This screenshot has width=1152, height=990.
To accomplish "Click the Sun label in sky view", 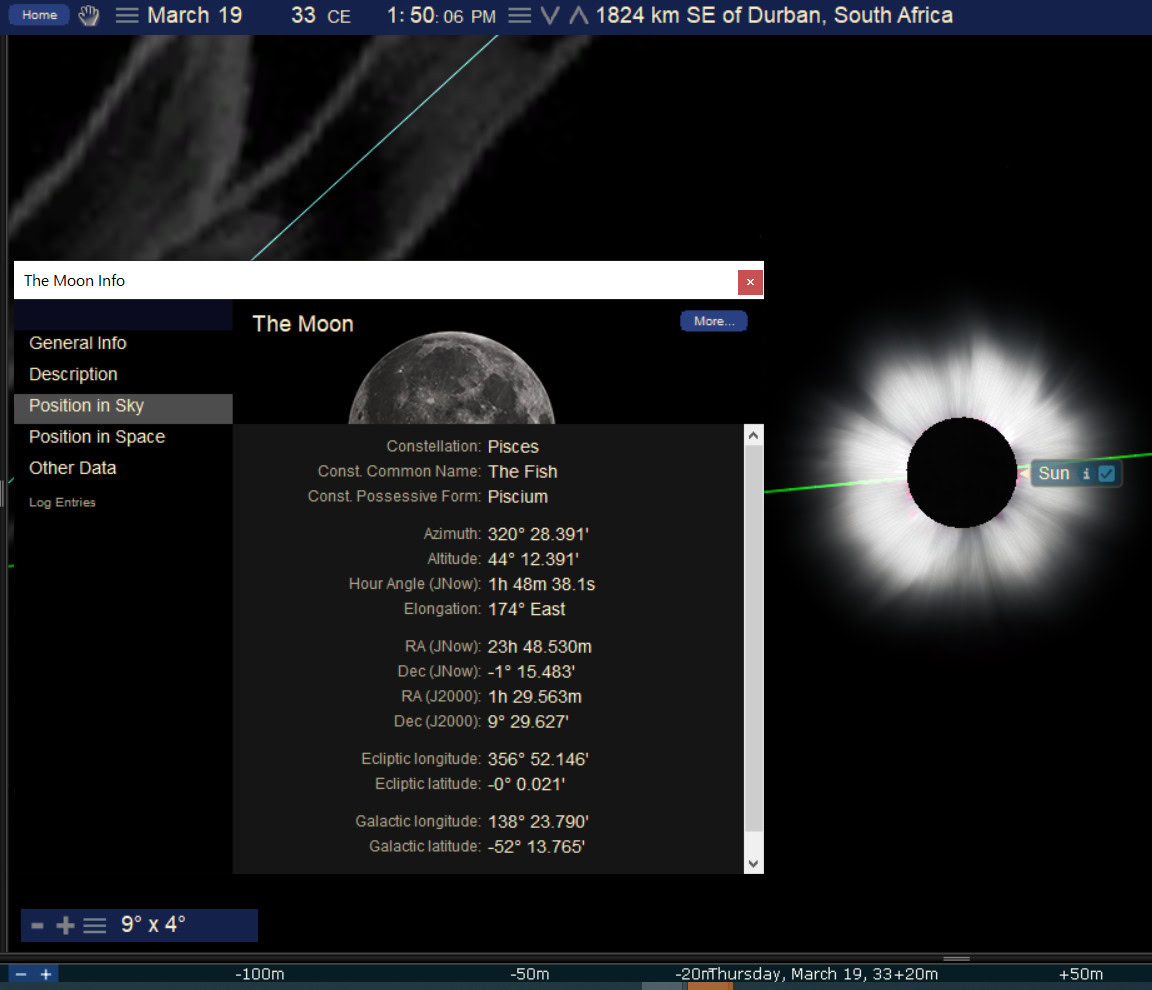I will (1054, 474).
